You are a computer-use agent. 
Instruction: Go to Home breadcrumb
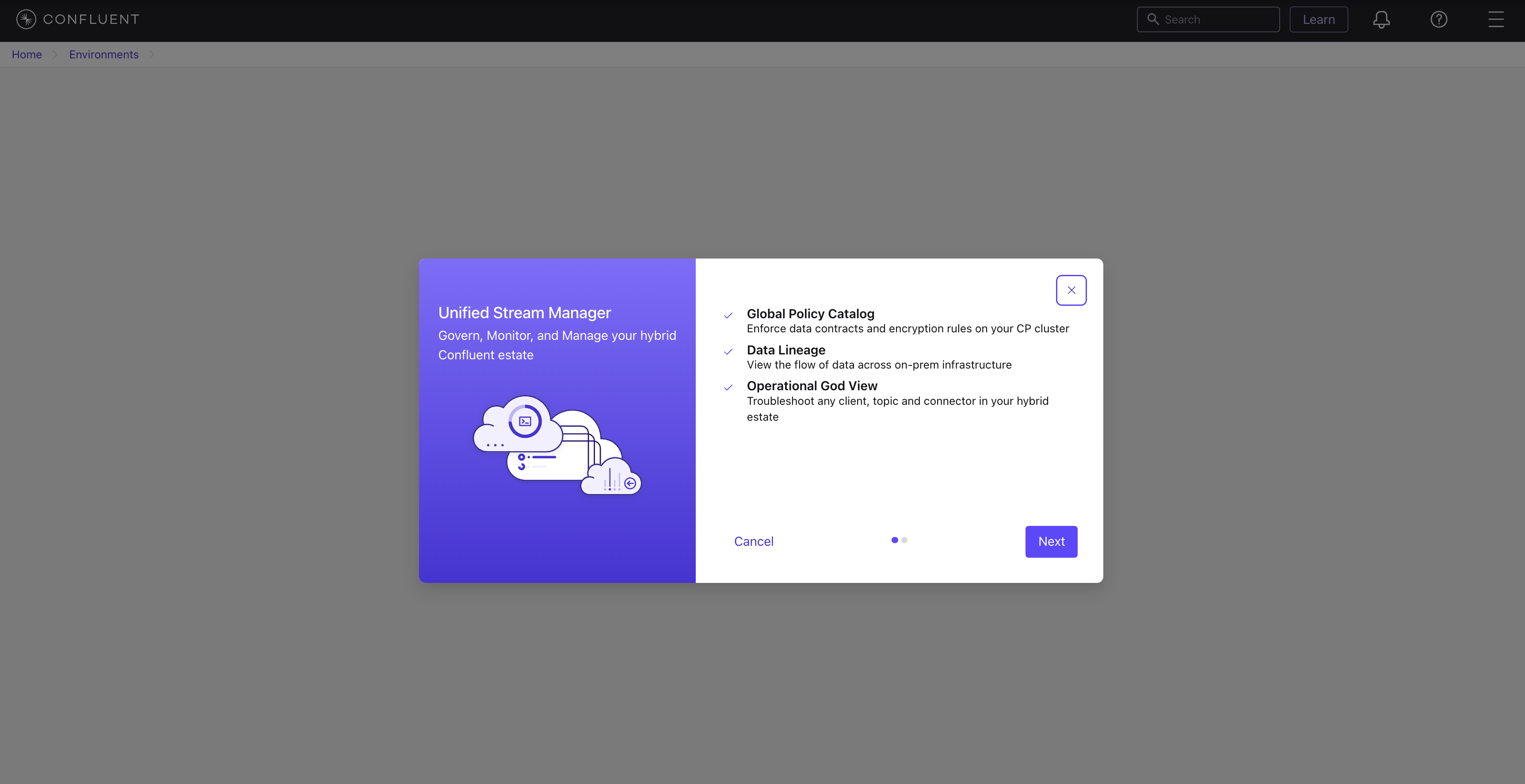click(27, 54)
